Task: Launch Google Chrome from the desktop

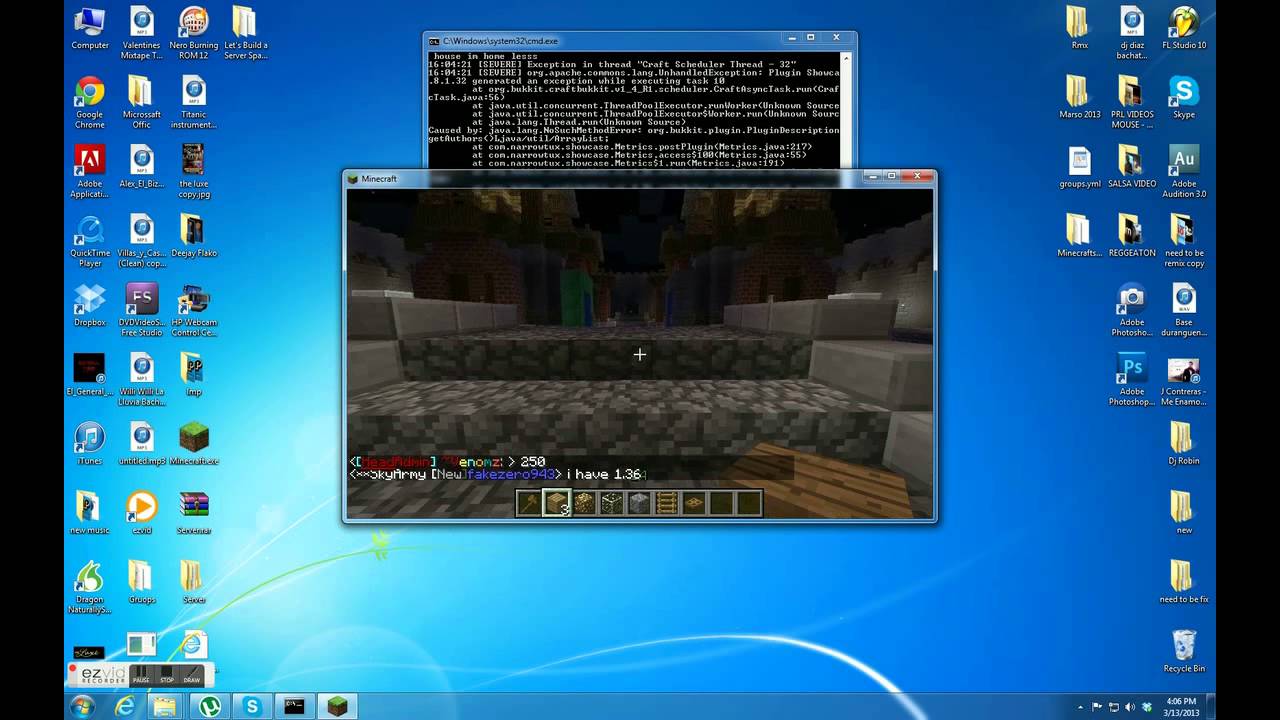Action: (90, 103)
